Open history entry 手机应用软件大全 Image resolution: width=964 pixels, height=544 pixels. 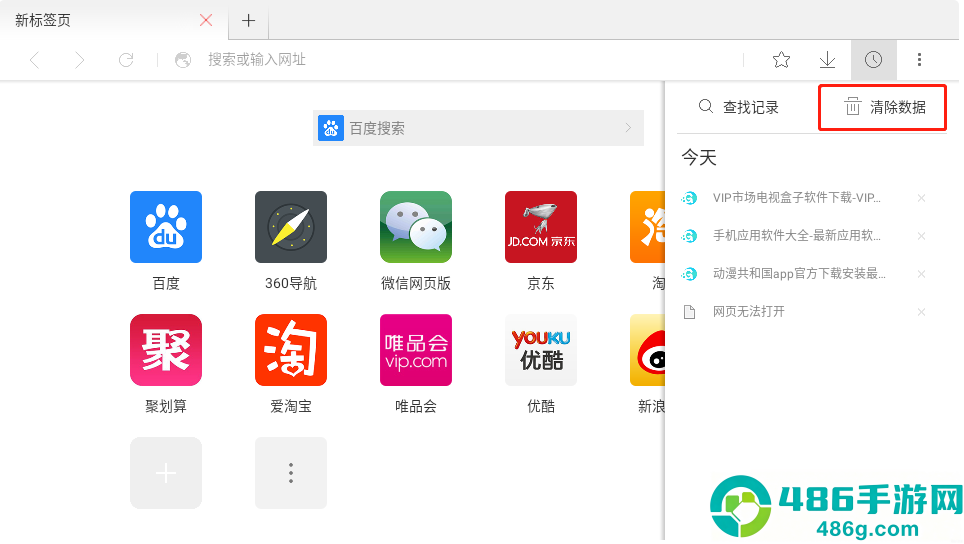pyautogui.click(x=796, y=235)
